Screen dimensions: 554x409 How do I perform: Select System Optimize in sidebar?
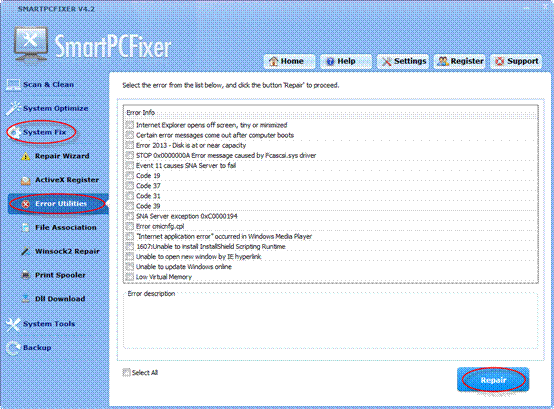point(55,108)
